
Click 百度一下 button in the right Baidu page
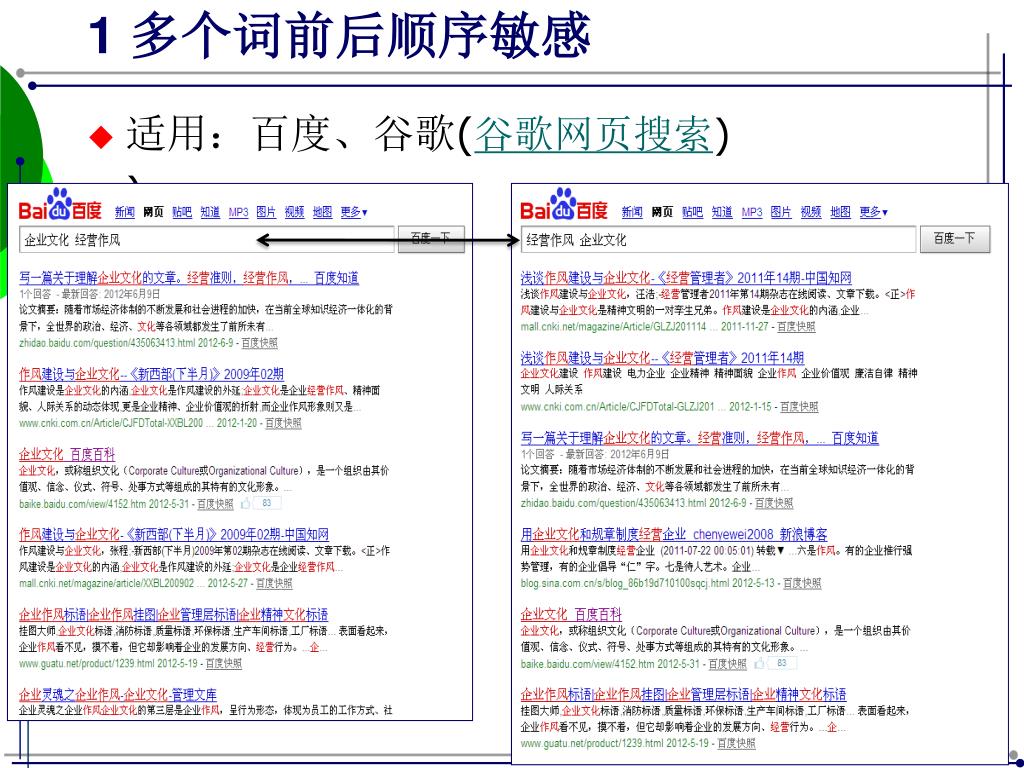click(955, 239)
